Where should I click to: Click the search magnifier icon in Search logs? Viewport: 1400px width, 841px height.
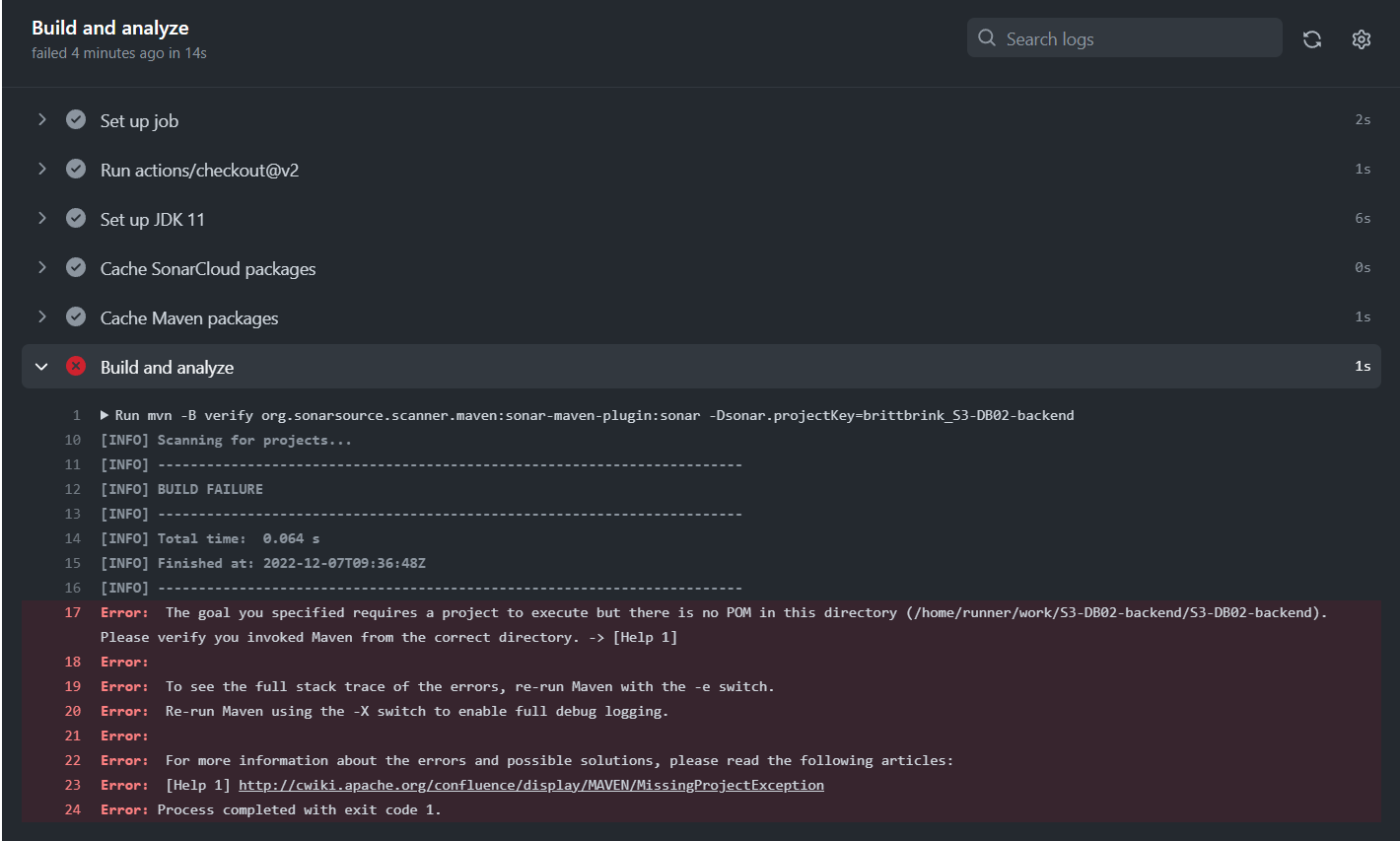(987, 37)
